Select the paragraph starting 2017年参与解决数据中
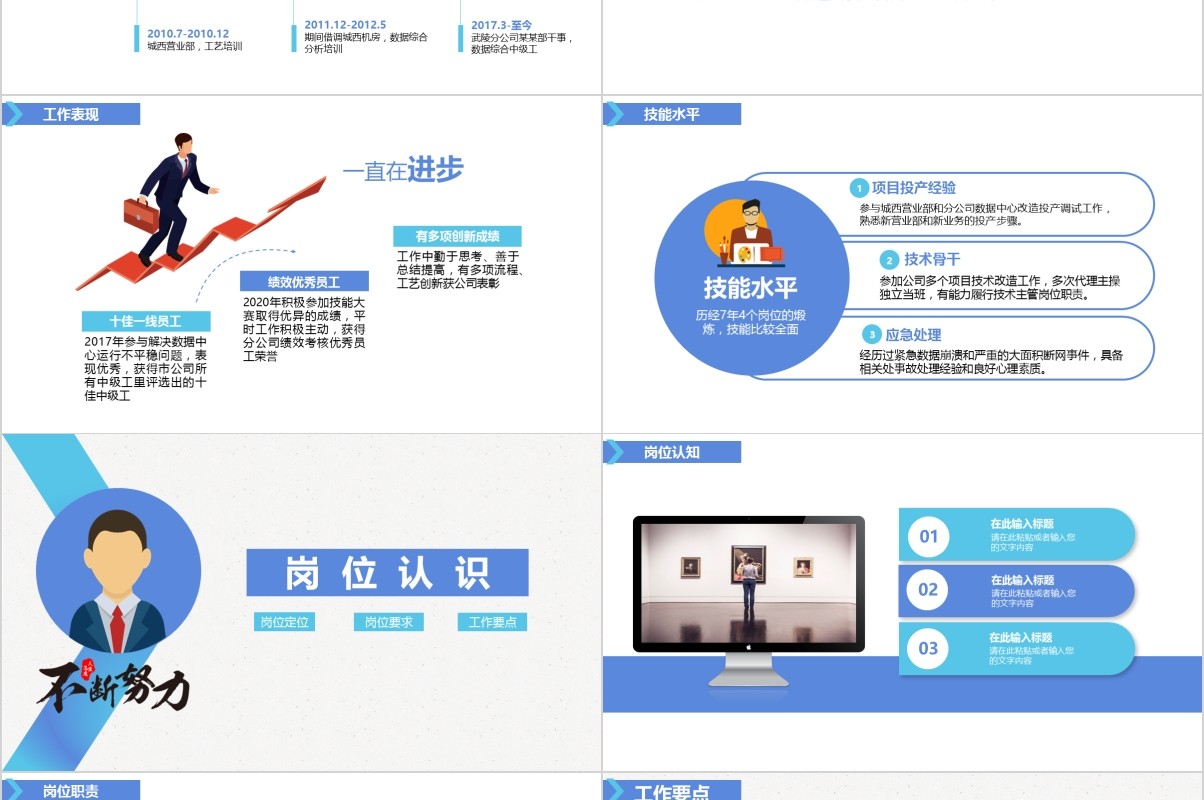The width and height of the screenshot is (1204, 800). pos(146,369)
